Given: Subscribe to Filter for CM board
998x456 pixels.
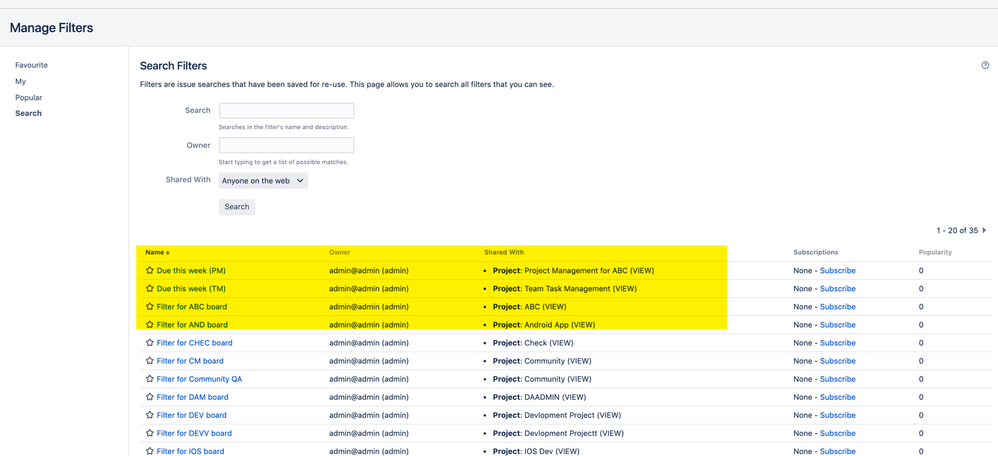Looking at the screenshot, I should tap(838, 360).
